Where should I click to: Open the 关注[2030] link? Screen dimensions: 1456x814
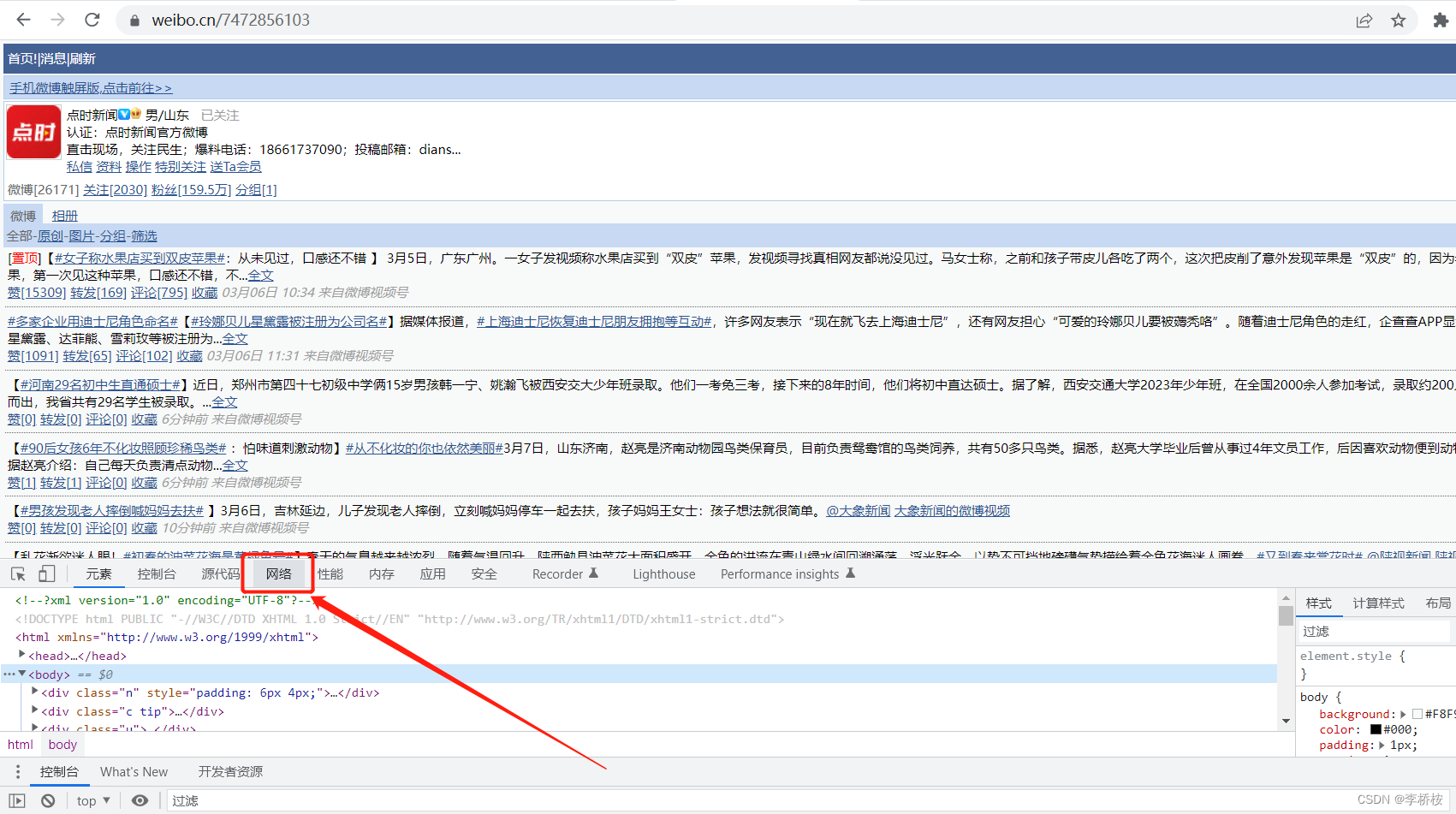coord(115,190)
